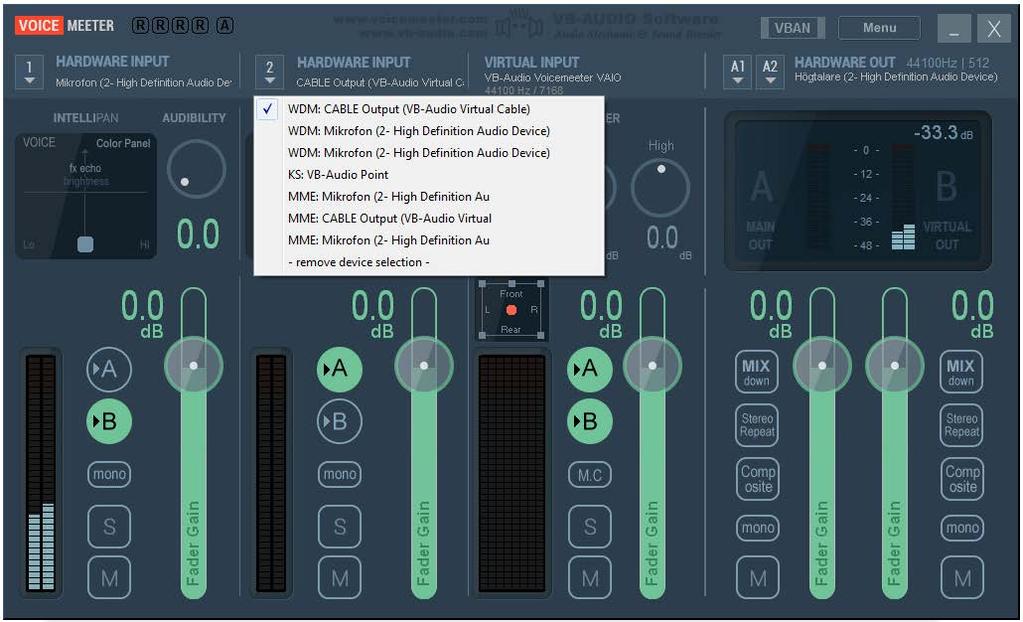This screenshot has width=1023, height=622.
Task: Click Virtual Input fader gain knob
Action: (x=652, y=365)
